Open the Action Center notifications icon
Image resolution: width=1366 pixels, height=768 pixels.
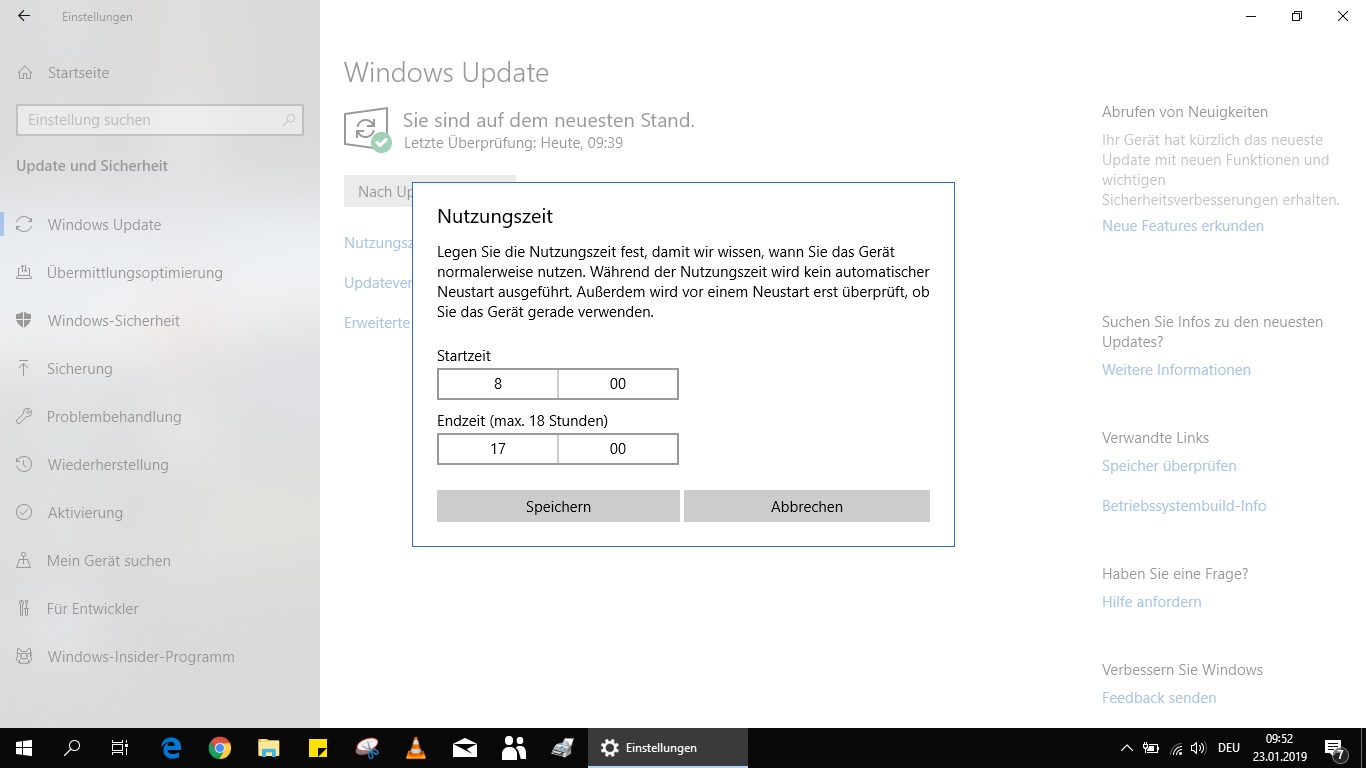[1335, 749]
